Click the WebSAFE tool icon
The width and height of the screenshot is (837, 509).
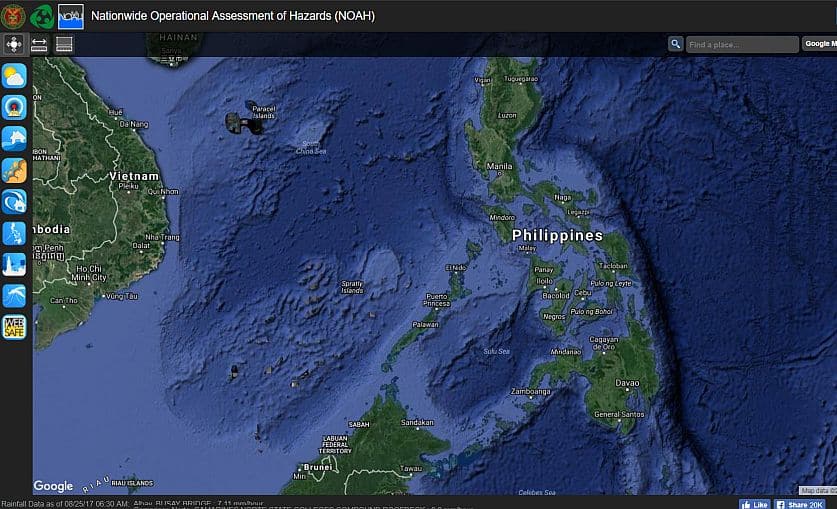point(14,327)
